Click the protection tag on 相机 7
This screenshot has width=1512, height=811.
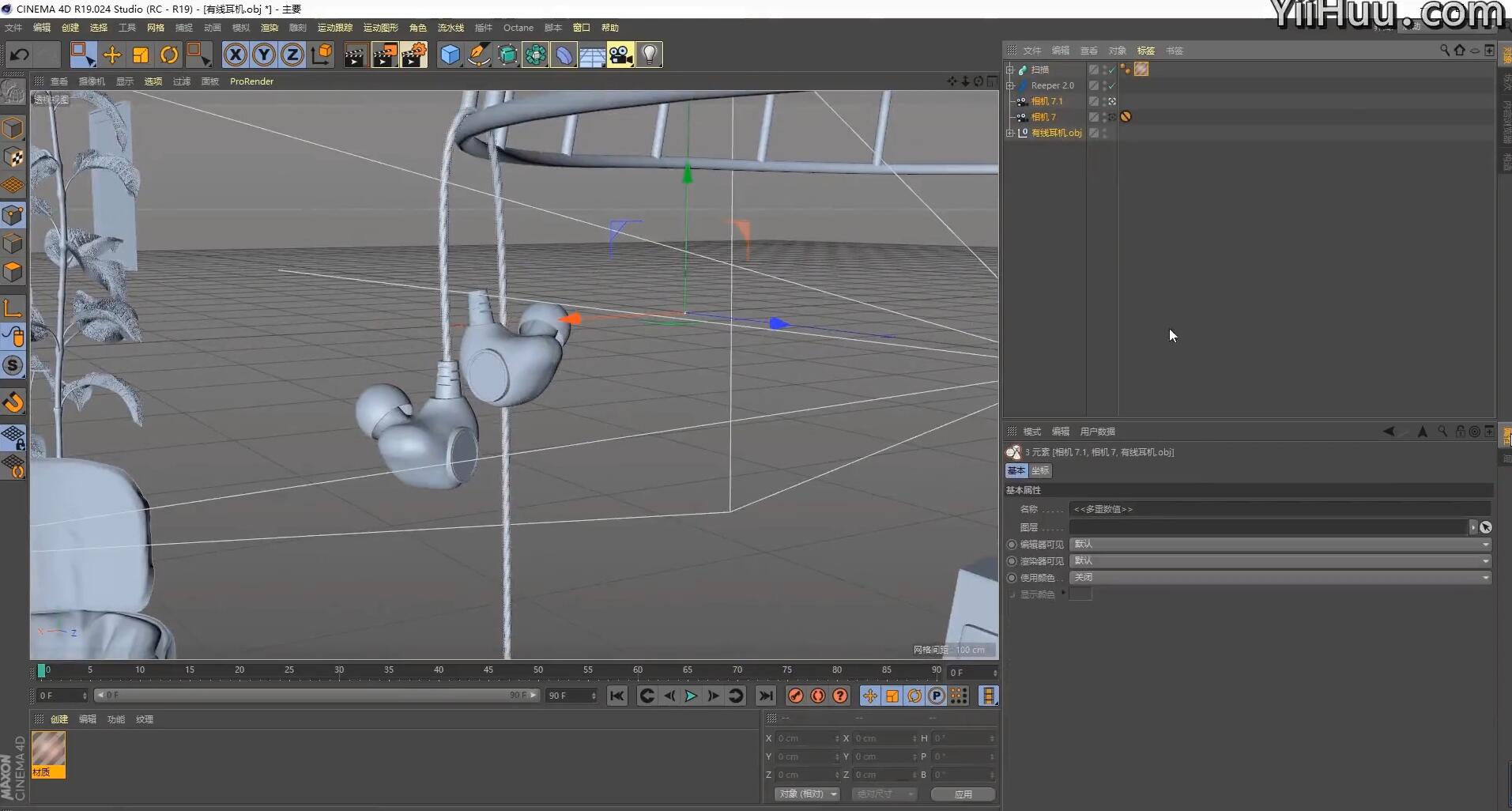pos(1126,117)
